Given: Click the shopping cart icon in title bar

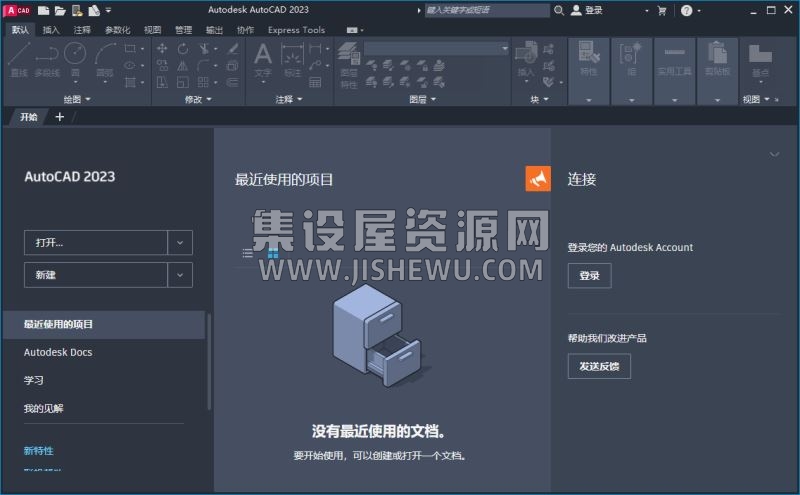Looking at the screenshot, I should [662, 10].
